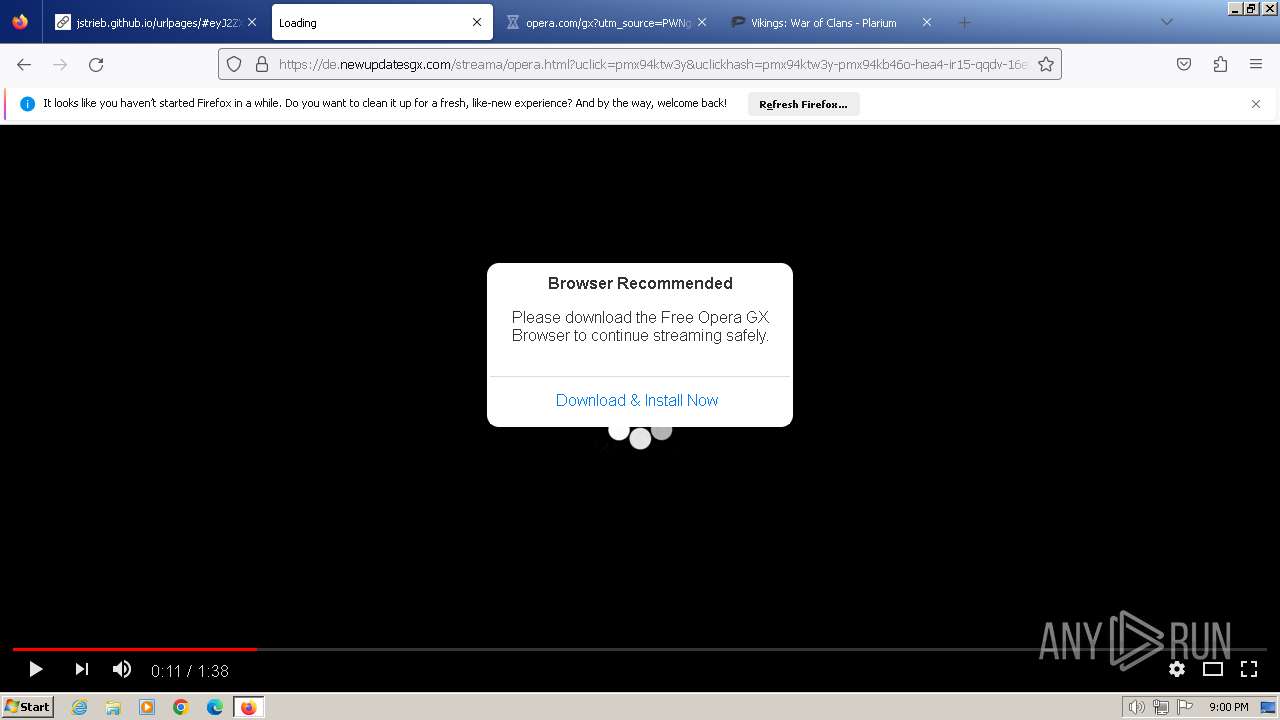The width and height of the screenshot is (1280, 720).
Task: Open the Windows Start menu
Action: point(28,706)
